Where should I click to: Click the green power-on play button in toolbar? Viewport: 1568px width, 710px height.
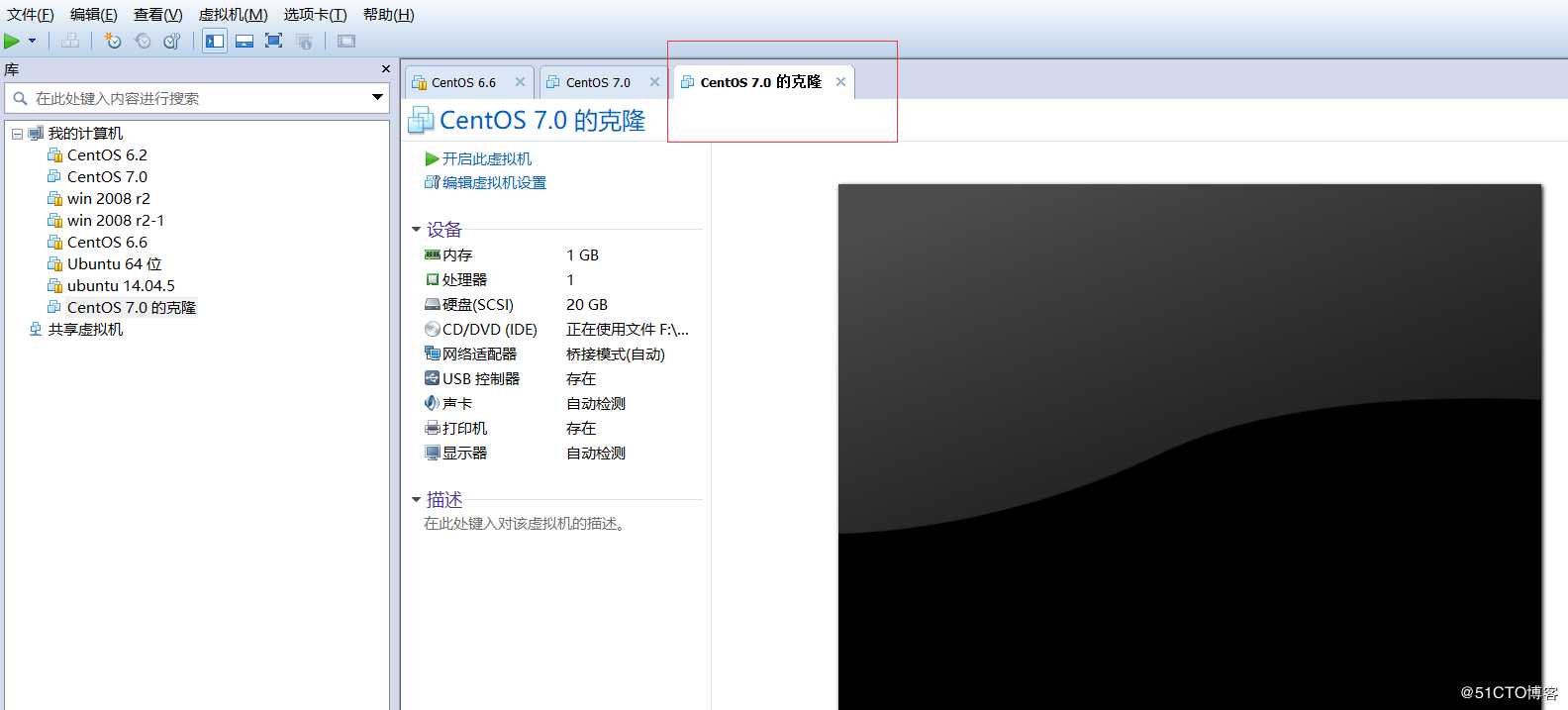click(x=12, y=41)
